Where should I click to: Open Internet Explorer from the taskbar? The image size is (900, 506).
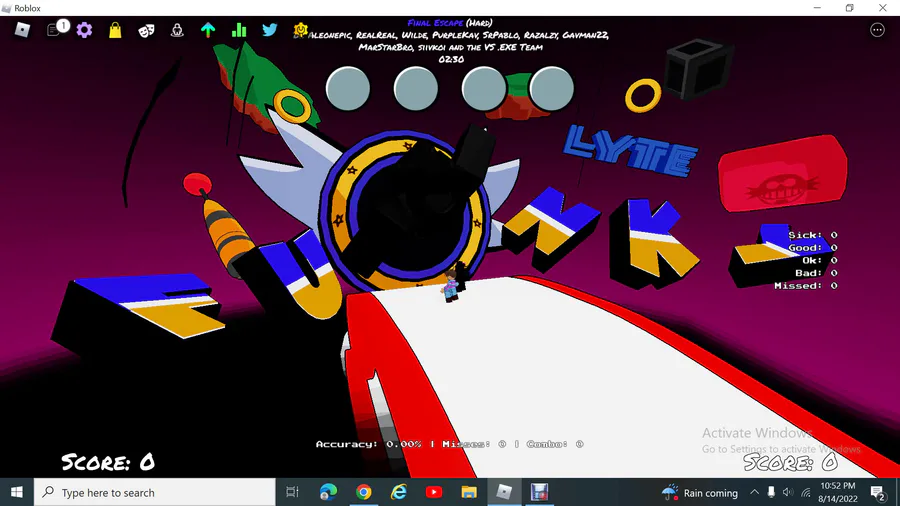(398, 492)
